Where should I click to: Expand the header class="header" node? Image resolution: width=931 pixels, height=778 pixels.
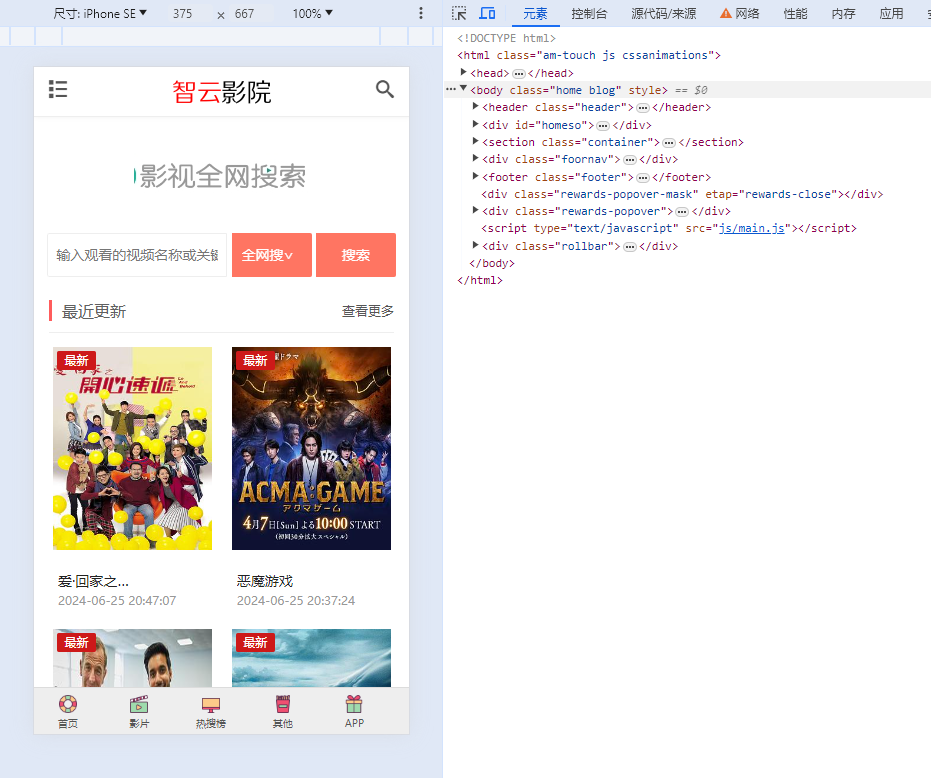[476, 107]
